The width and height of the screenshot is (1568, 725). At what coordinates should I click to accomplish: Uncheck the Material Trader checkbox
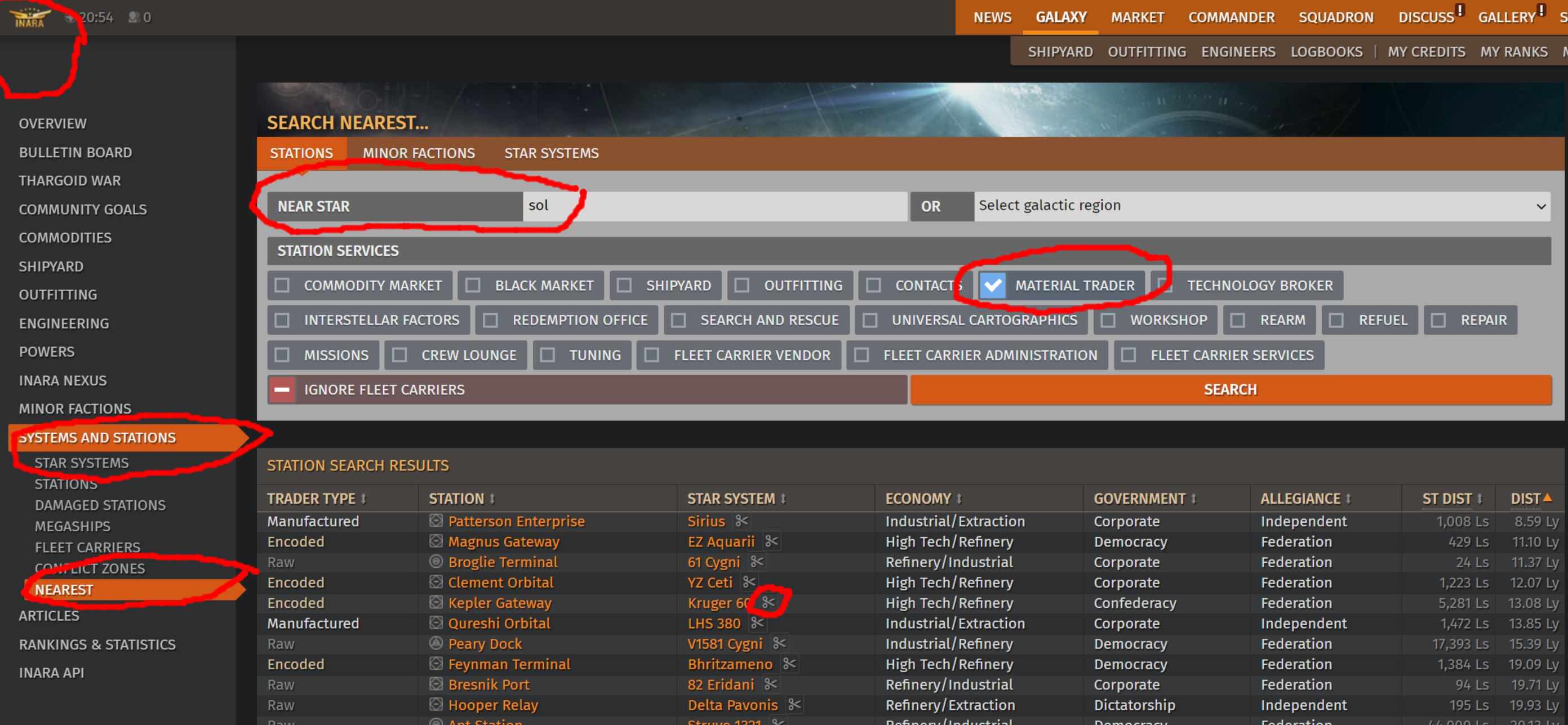tap(993, 285)
